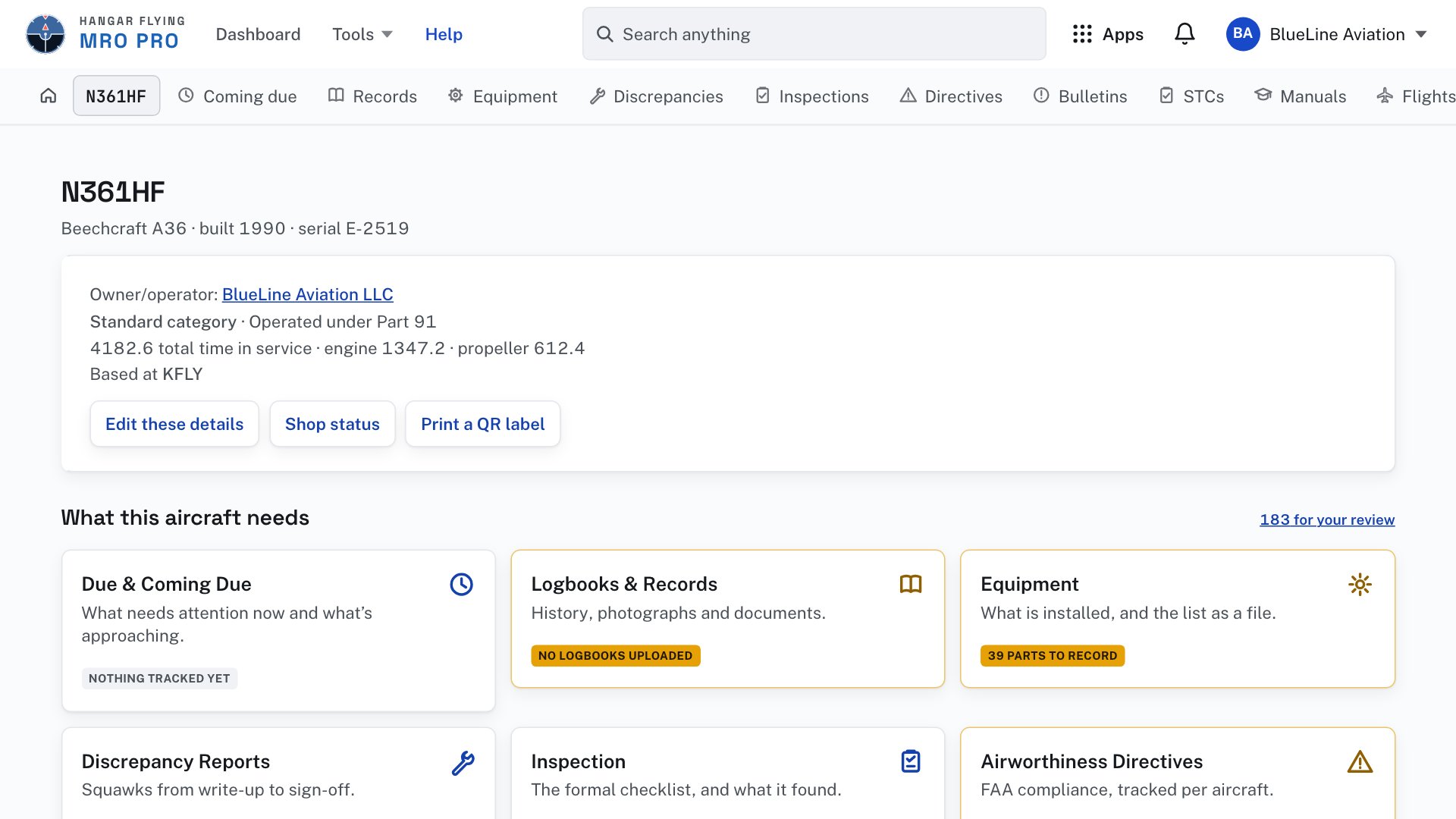The width and height of the screenshot is (1456, 819).
Task: Open the Dashboard page
Action: [x=258, y=34]
